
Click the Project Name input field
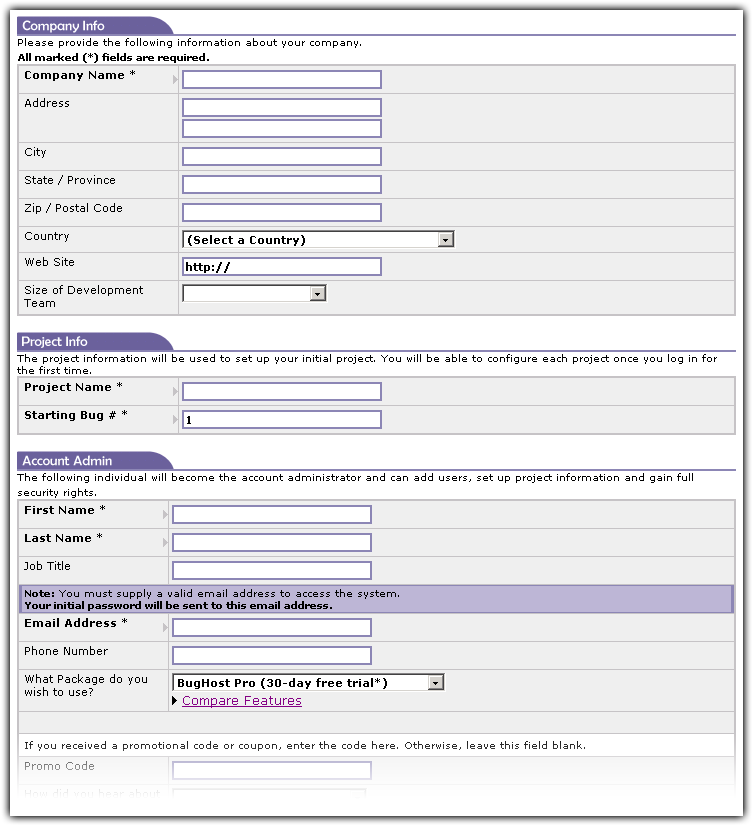[x=281, y=392]
